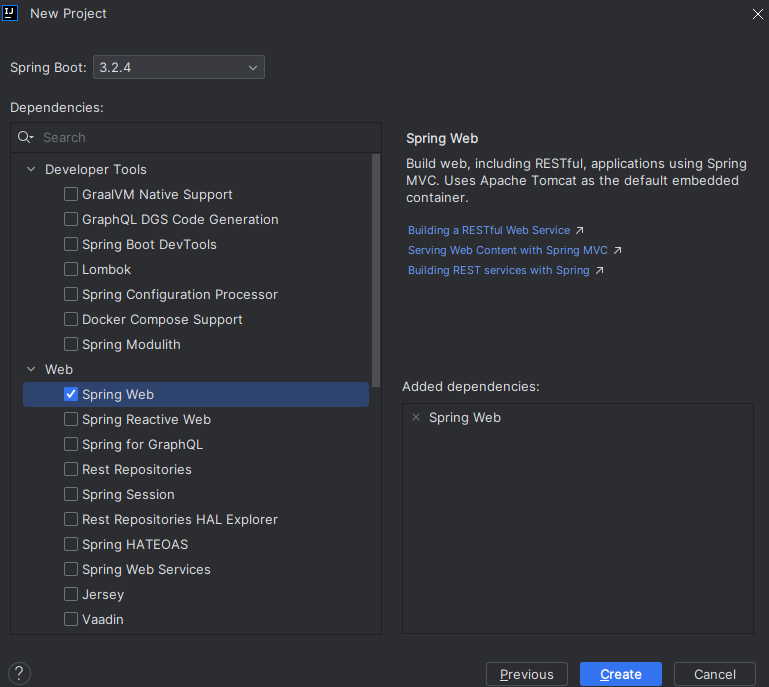769x687 pixels.
Task: Tick the Rest Repositories checkbox
Action: 71,469
